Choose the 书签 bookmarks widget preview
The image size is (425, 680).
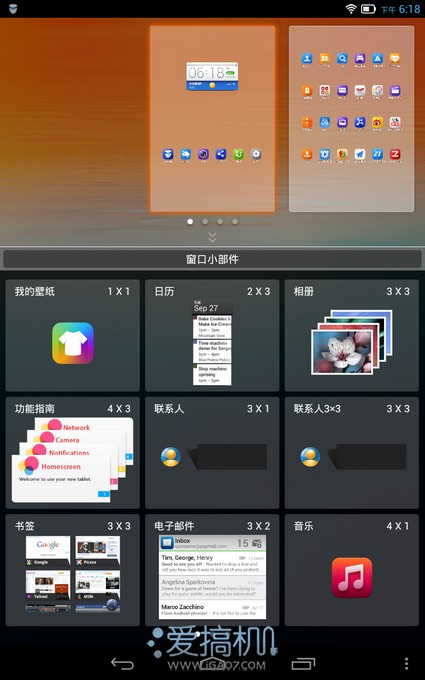click(73, 574)
